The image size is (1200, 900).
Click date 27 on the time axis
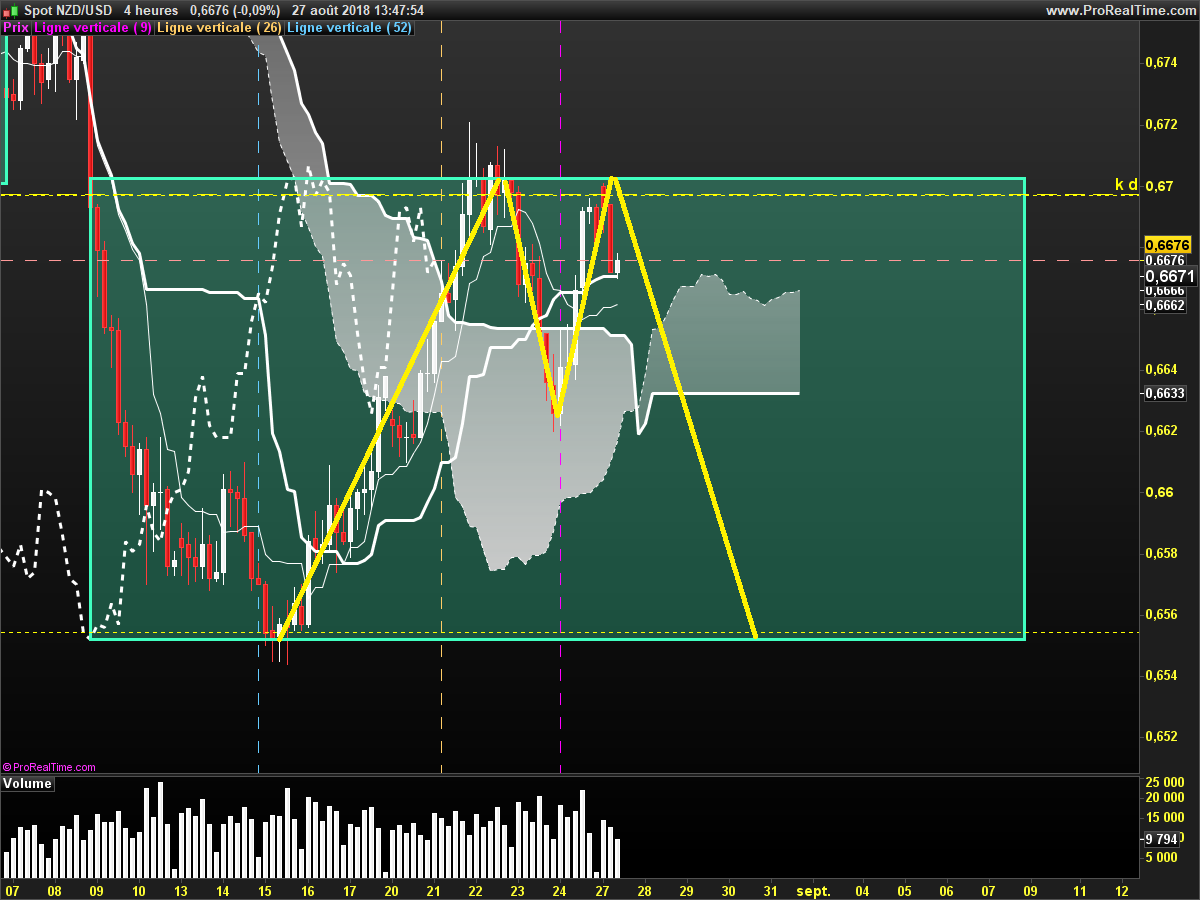coord(603,890)
